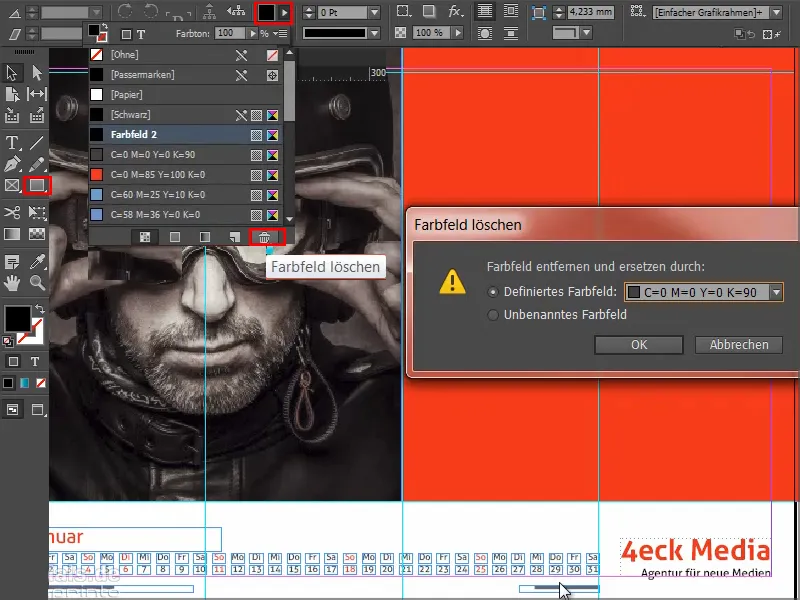The image size is (800, 600).
Task: Click the flip-horizontal hierarchy icon
Action: (236, 11)
